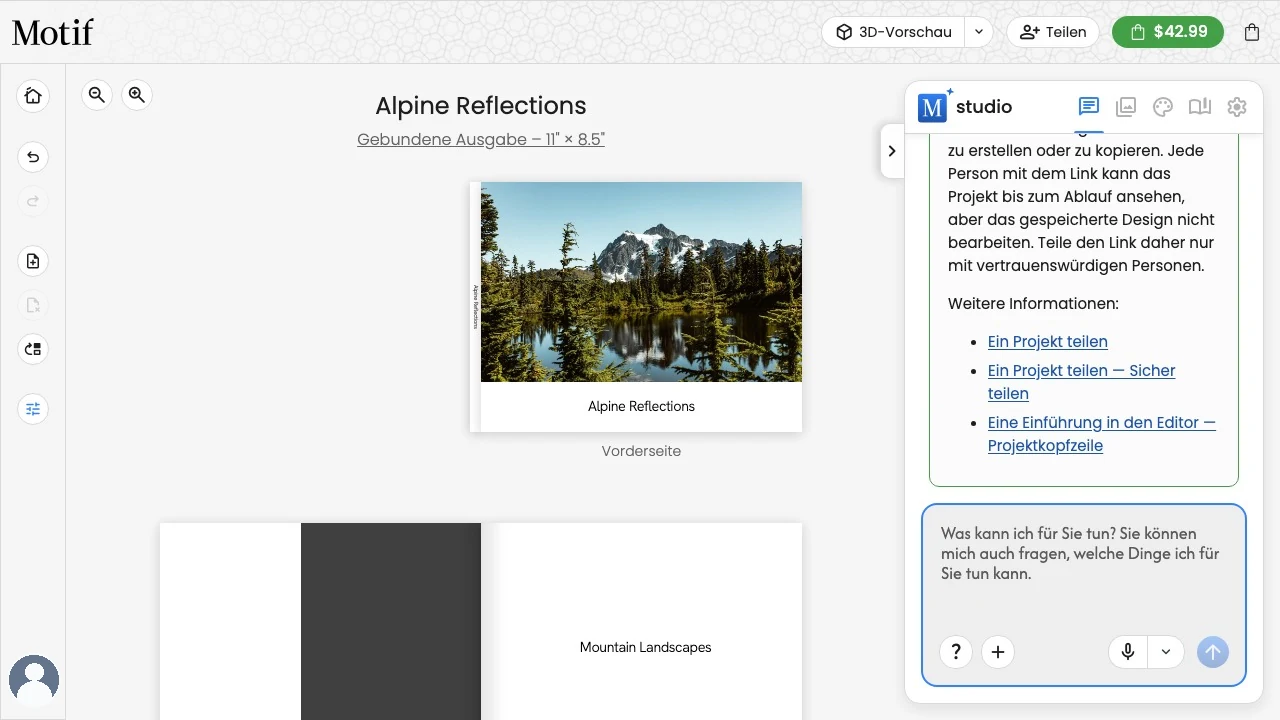The width and height of the screenshot is (1280, 720).
Task: Collapse the studio panel with chevron
Action: (892, 151)
